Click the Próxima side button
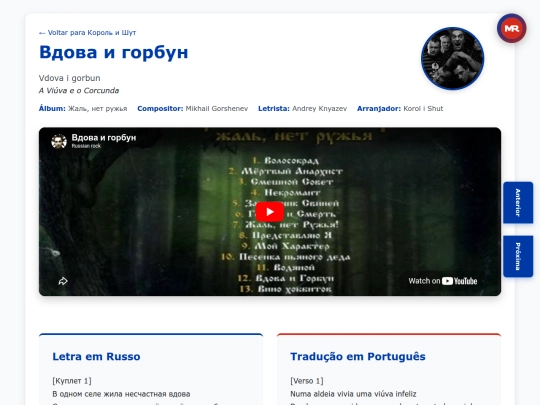The image size is (540, 405). click(x=518, y=256)
